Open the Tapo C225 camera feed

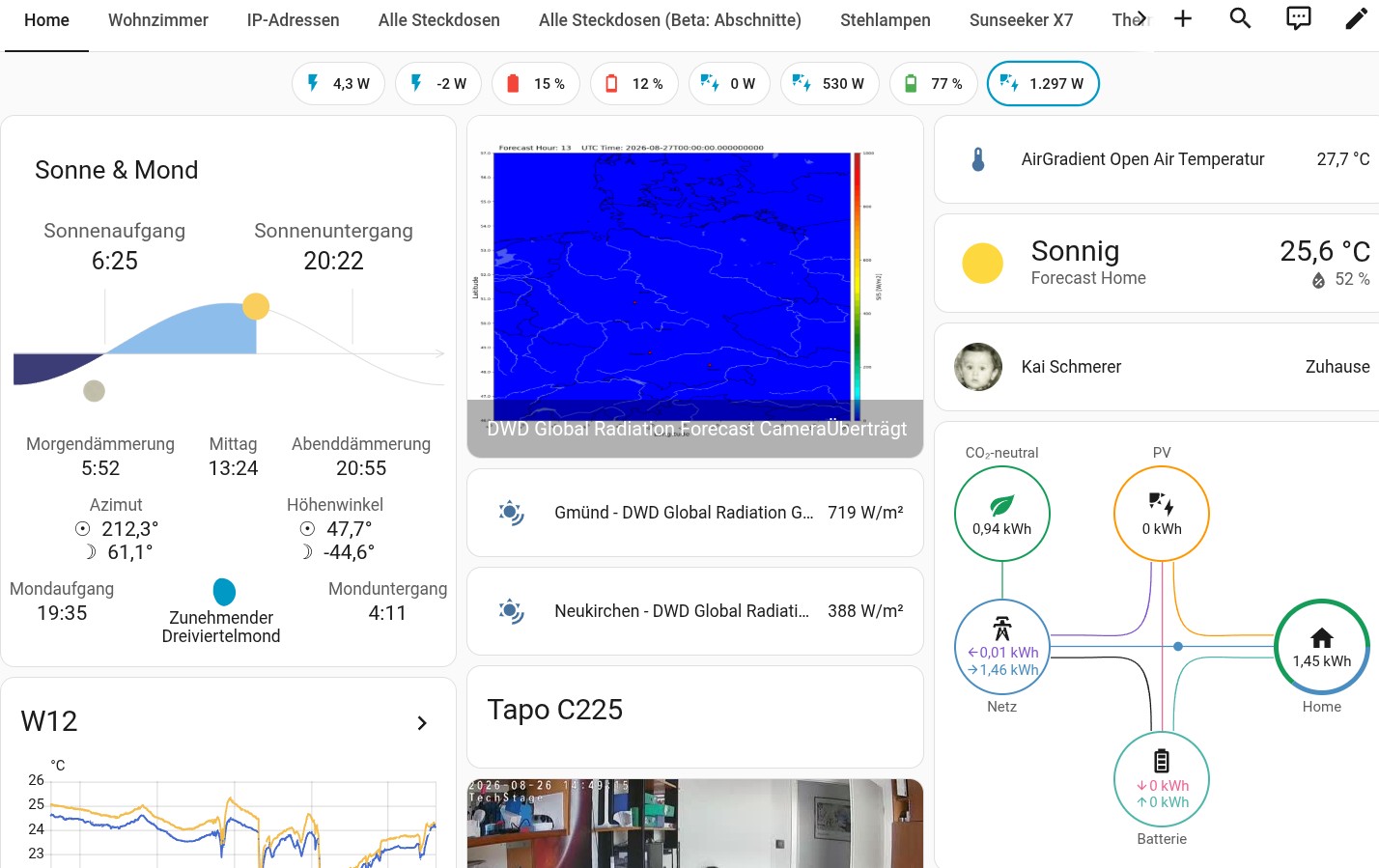pos(695,824)
